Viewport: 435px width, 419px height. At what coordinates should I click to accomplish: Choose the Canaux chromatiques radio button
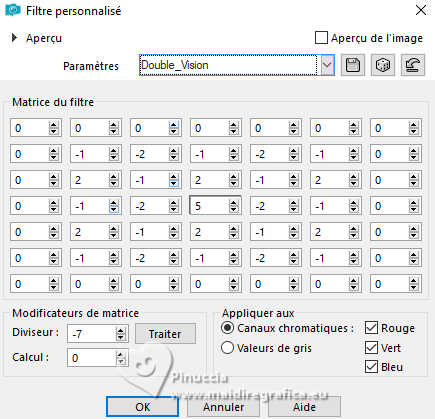227,328
